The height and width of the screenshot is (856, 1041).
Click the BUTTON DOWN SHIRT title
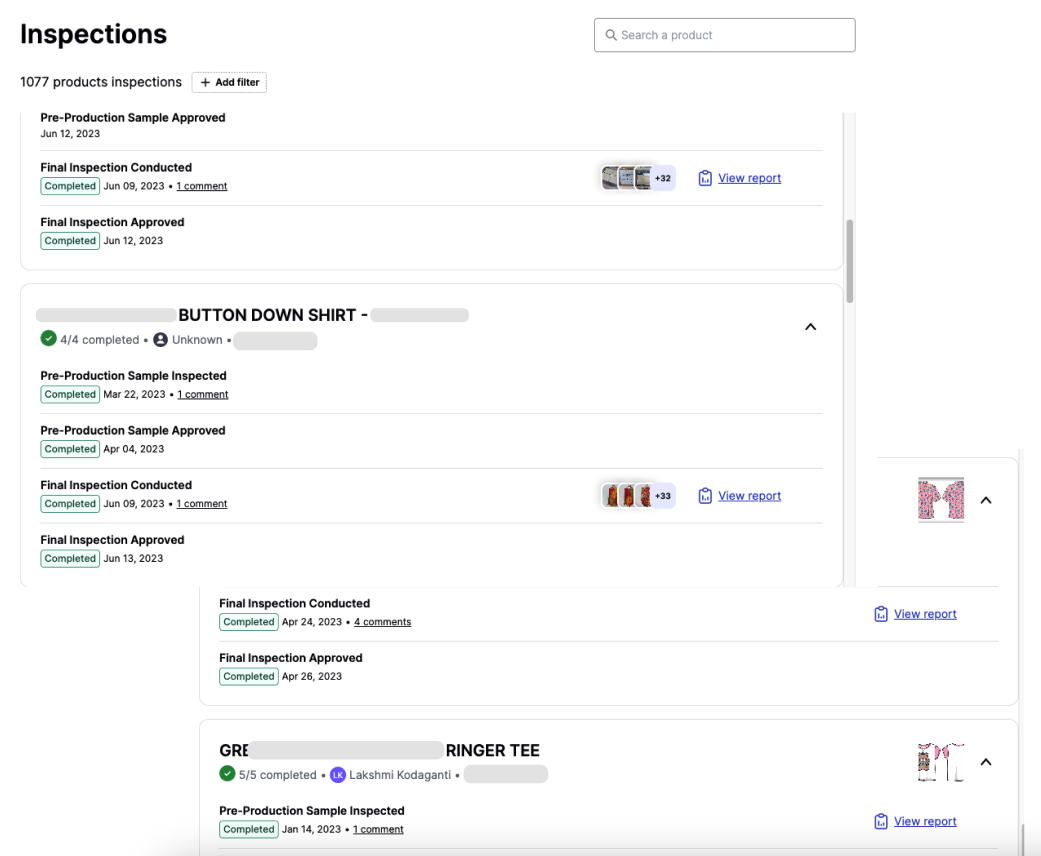[273, 315]
